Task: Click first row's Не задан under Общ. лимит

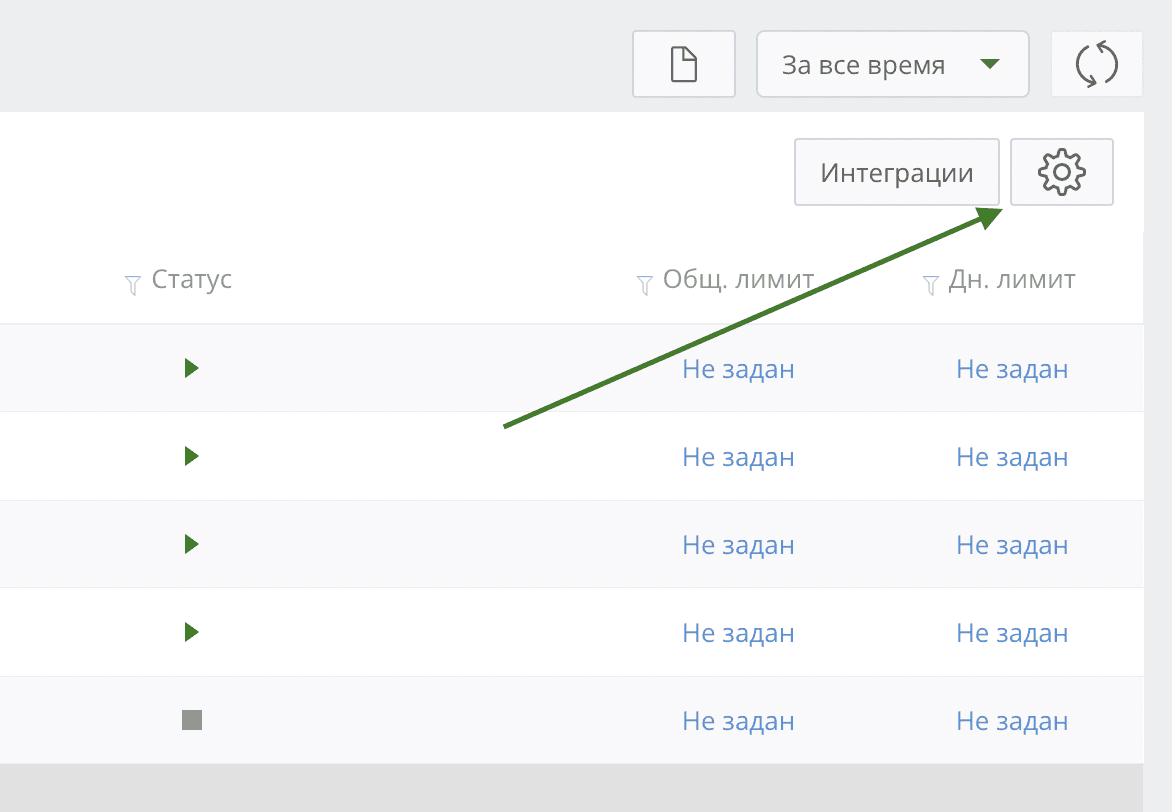Action: (738, 369)
